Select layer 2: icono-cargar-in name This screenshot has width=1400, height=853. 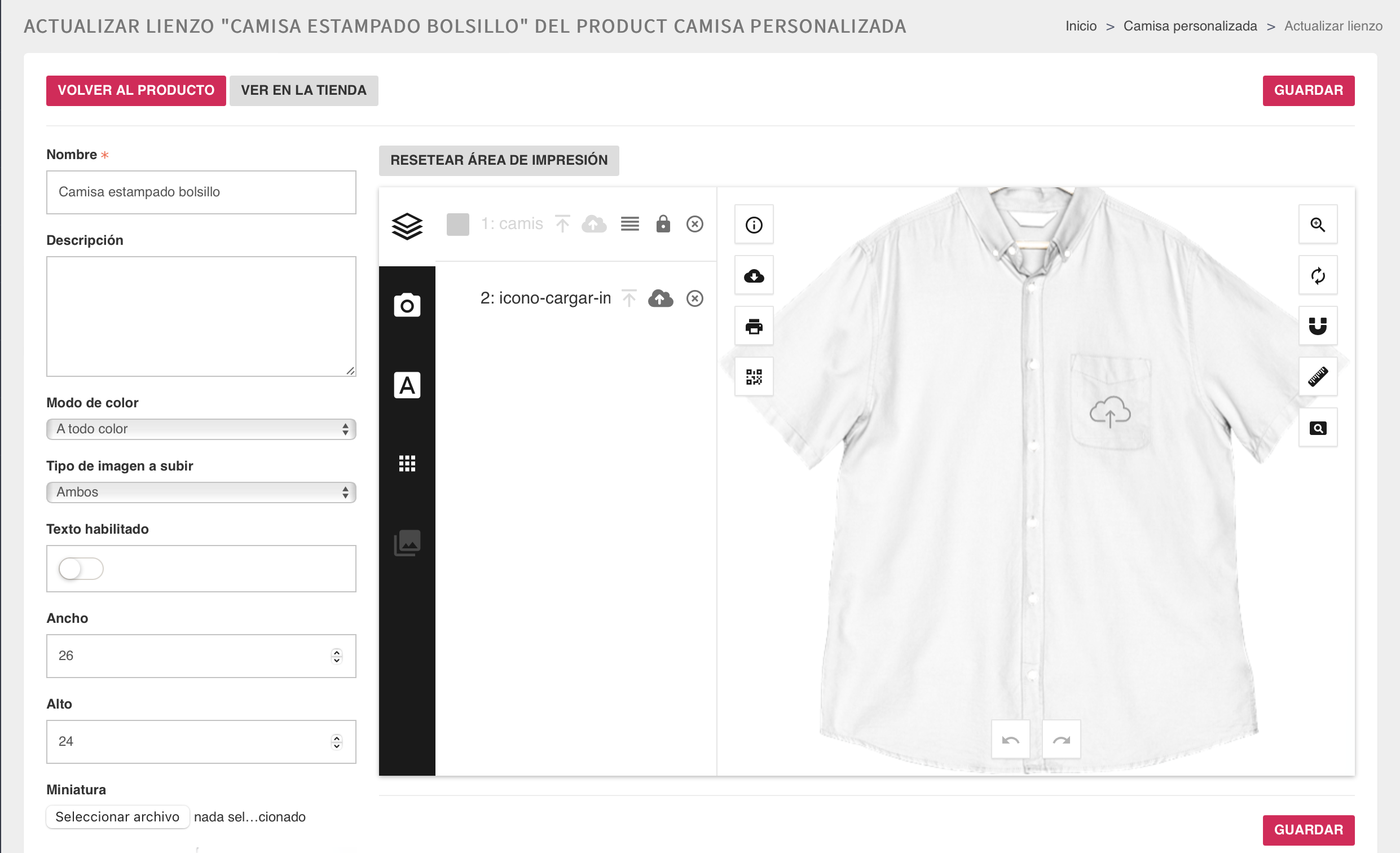pyautogui.click(x=545, y=298)
